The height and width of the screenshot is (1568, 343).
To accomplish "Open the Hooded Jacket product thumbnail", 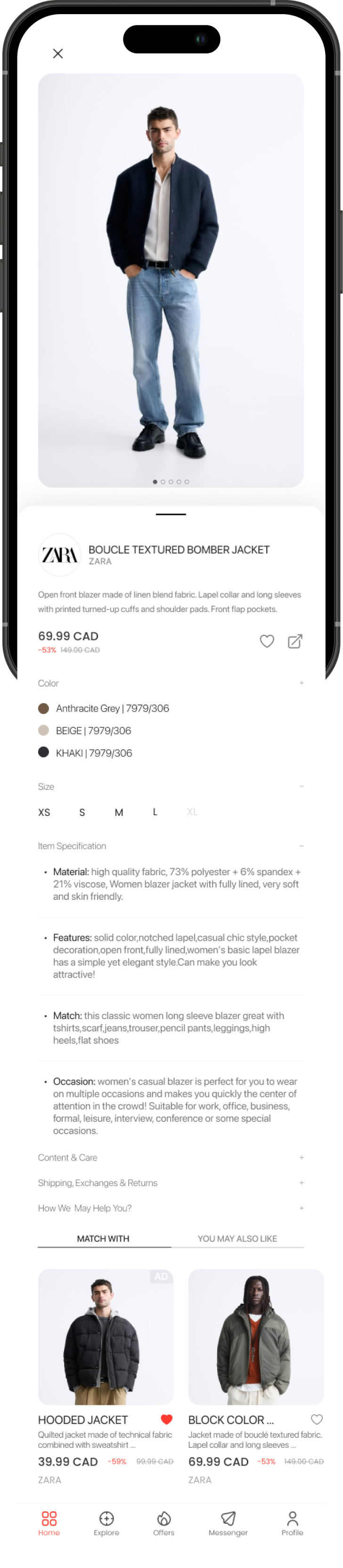I will (x=106, y=1337).
